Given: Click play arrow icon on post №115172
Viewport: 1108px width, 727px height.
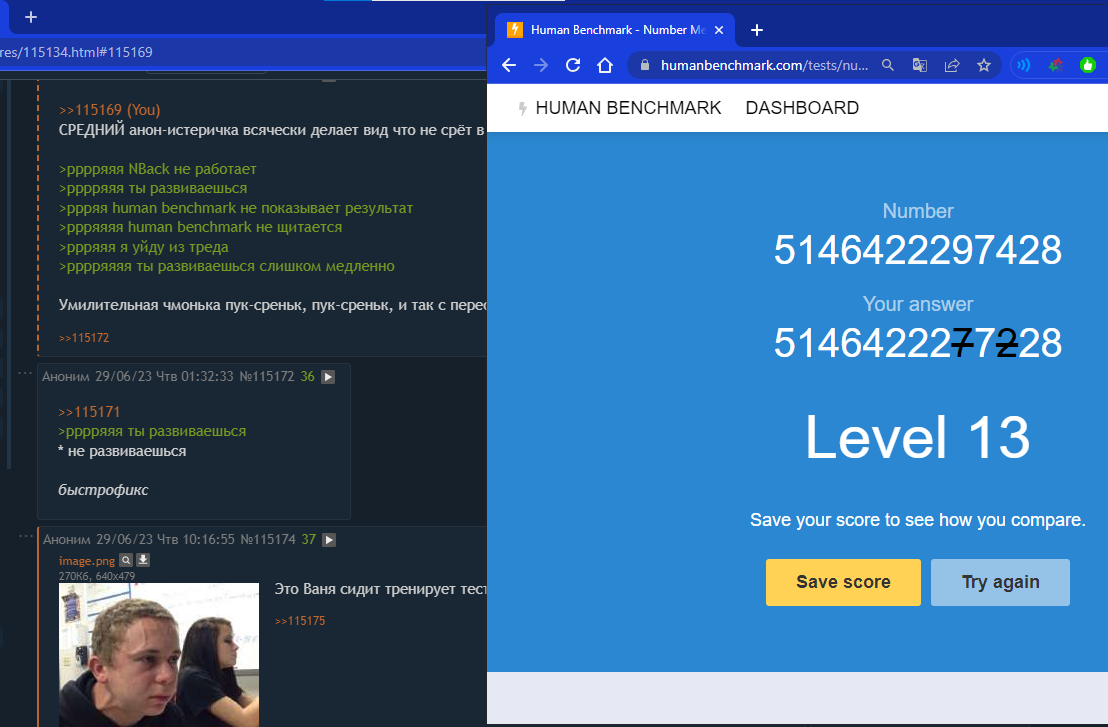Looking at the screenshot, I should tap(328, 377).
